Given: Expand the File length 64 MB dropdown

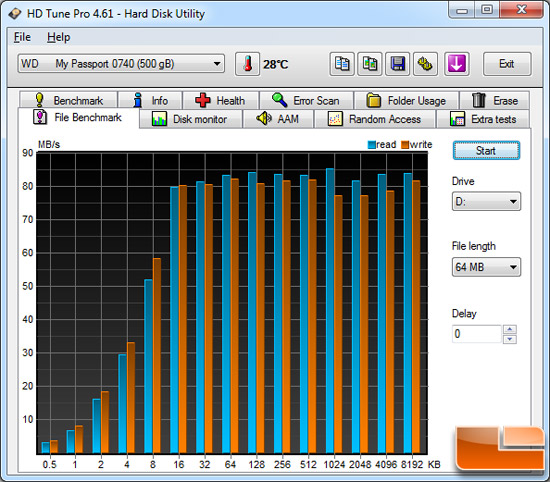Looking at the screenshot, I should click(x=486, y=267).
